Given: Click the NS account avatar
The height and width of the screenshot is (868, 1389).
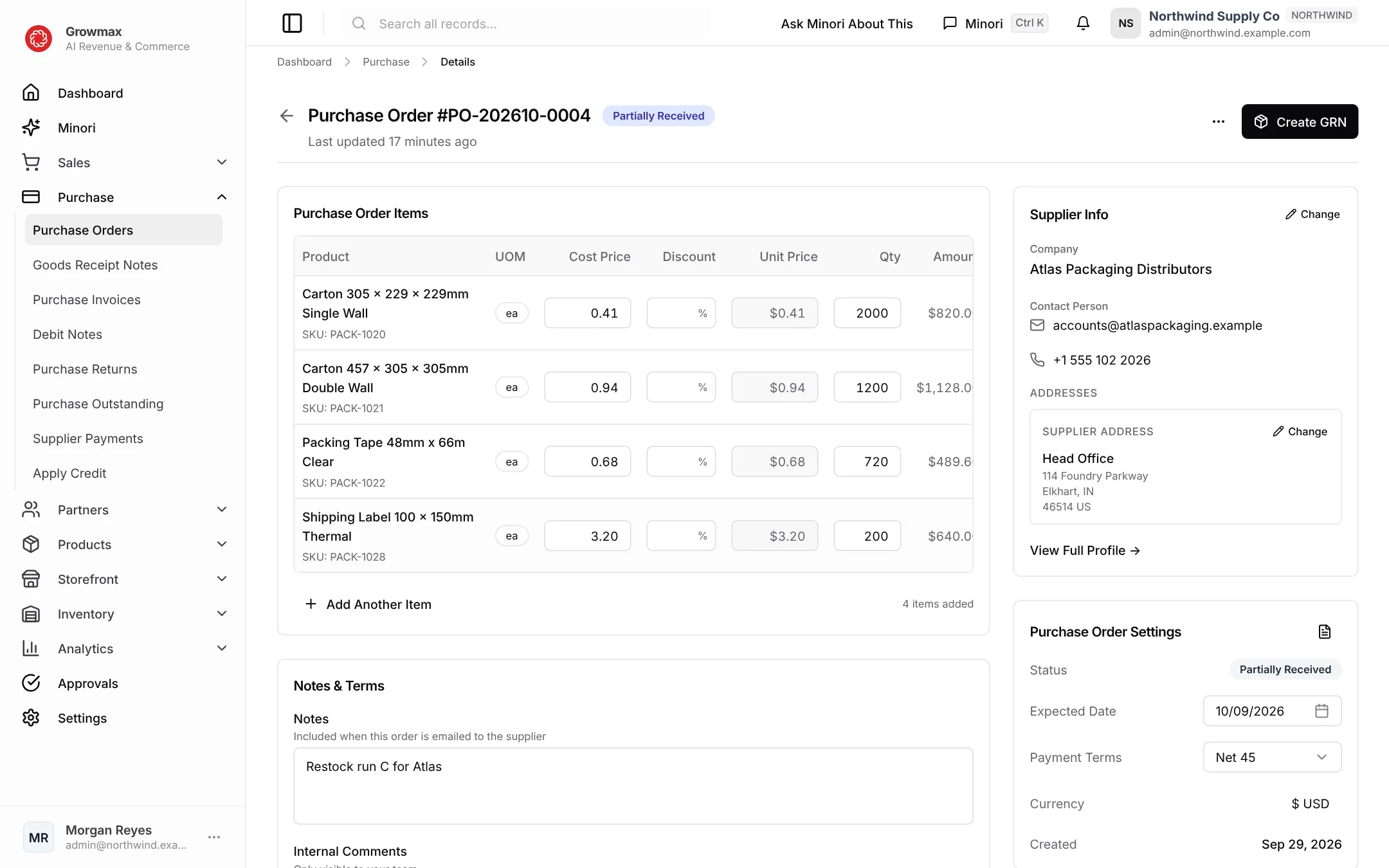Looking at the screenshot, I should (x=1125, y=23).
